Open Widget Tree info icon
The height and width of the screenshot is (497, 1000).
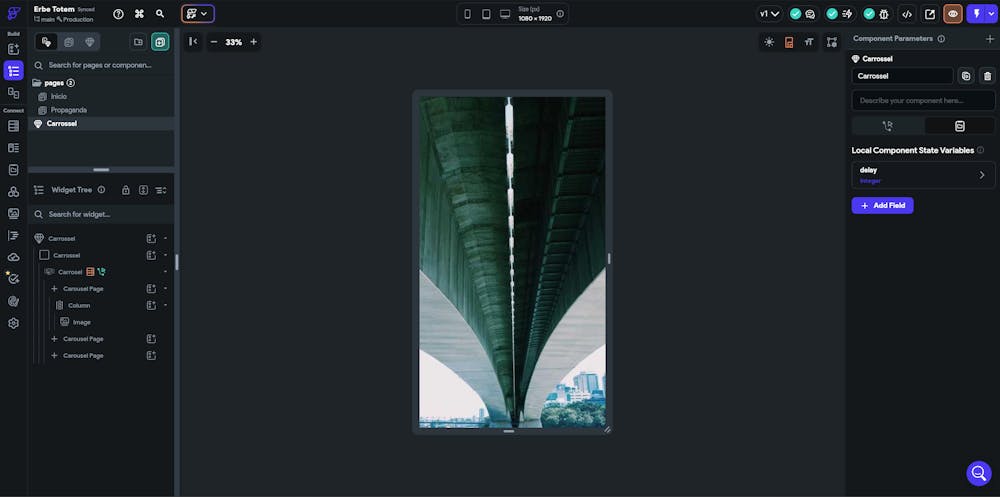(x=101, y=189)
